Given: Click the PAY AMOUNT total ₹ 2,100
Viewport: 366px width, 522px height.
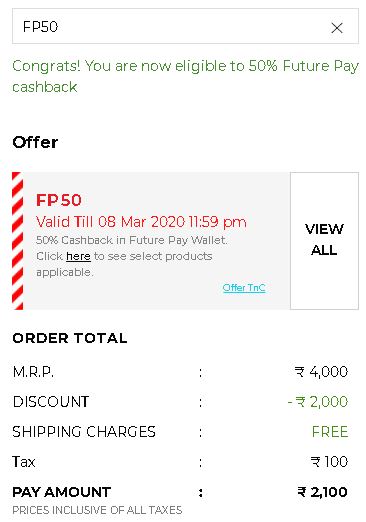Looking at the screenshot, I should tap(322, 492).
